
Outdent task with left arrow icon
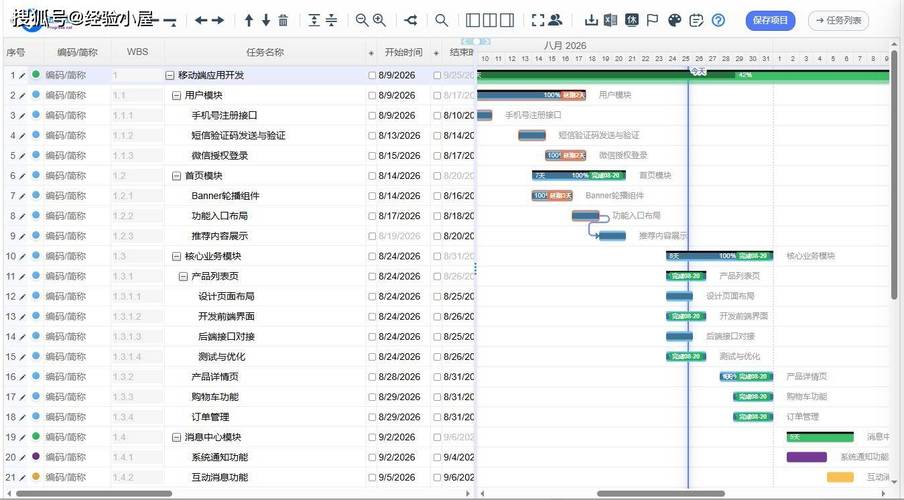pos(201,20)
